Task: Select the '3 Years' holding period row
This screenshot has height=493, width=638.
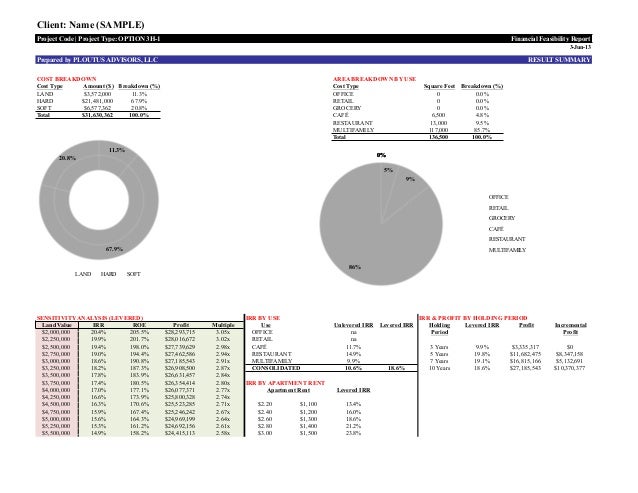Action: [x=439, y=347]
